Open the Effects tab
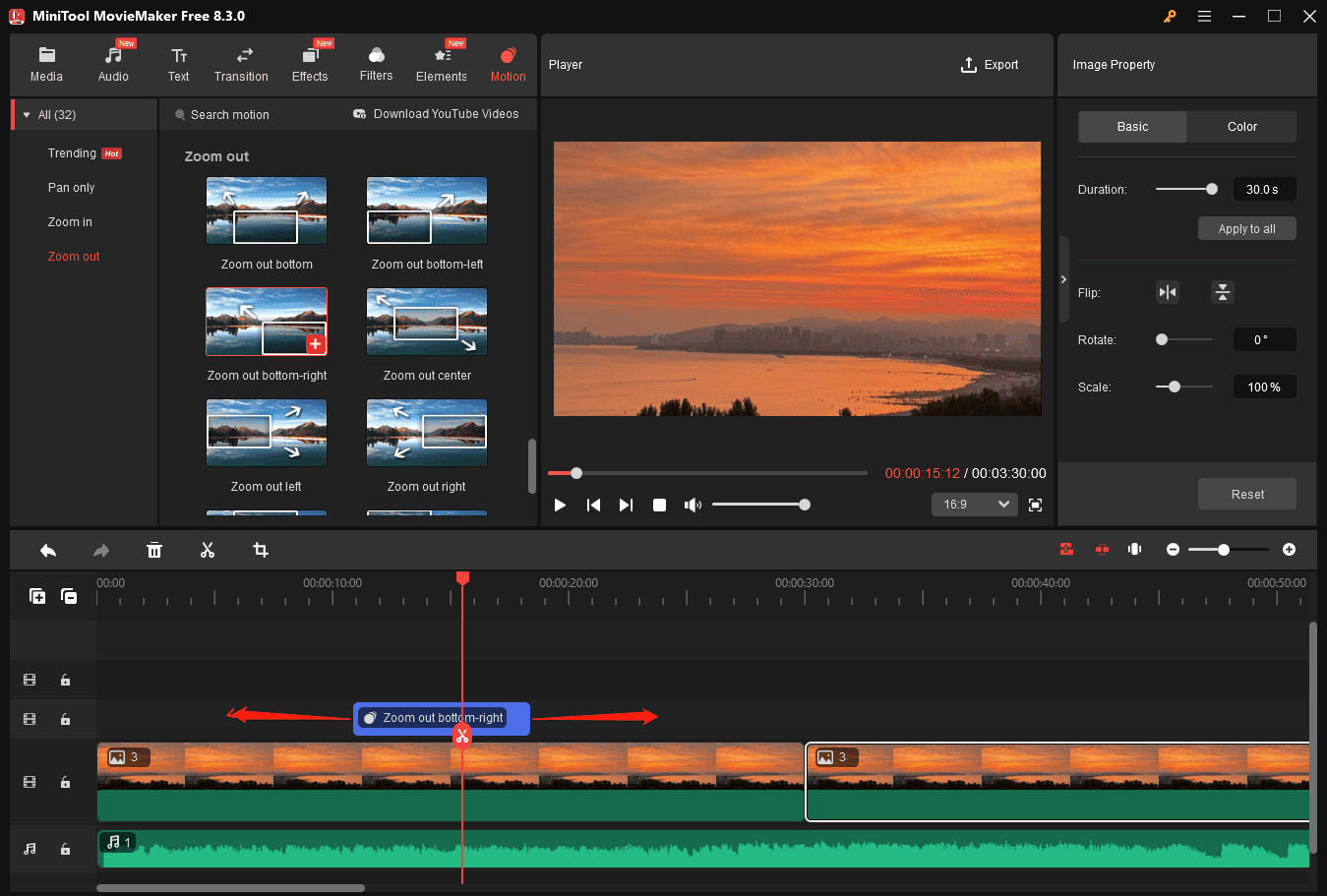 310,65
